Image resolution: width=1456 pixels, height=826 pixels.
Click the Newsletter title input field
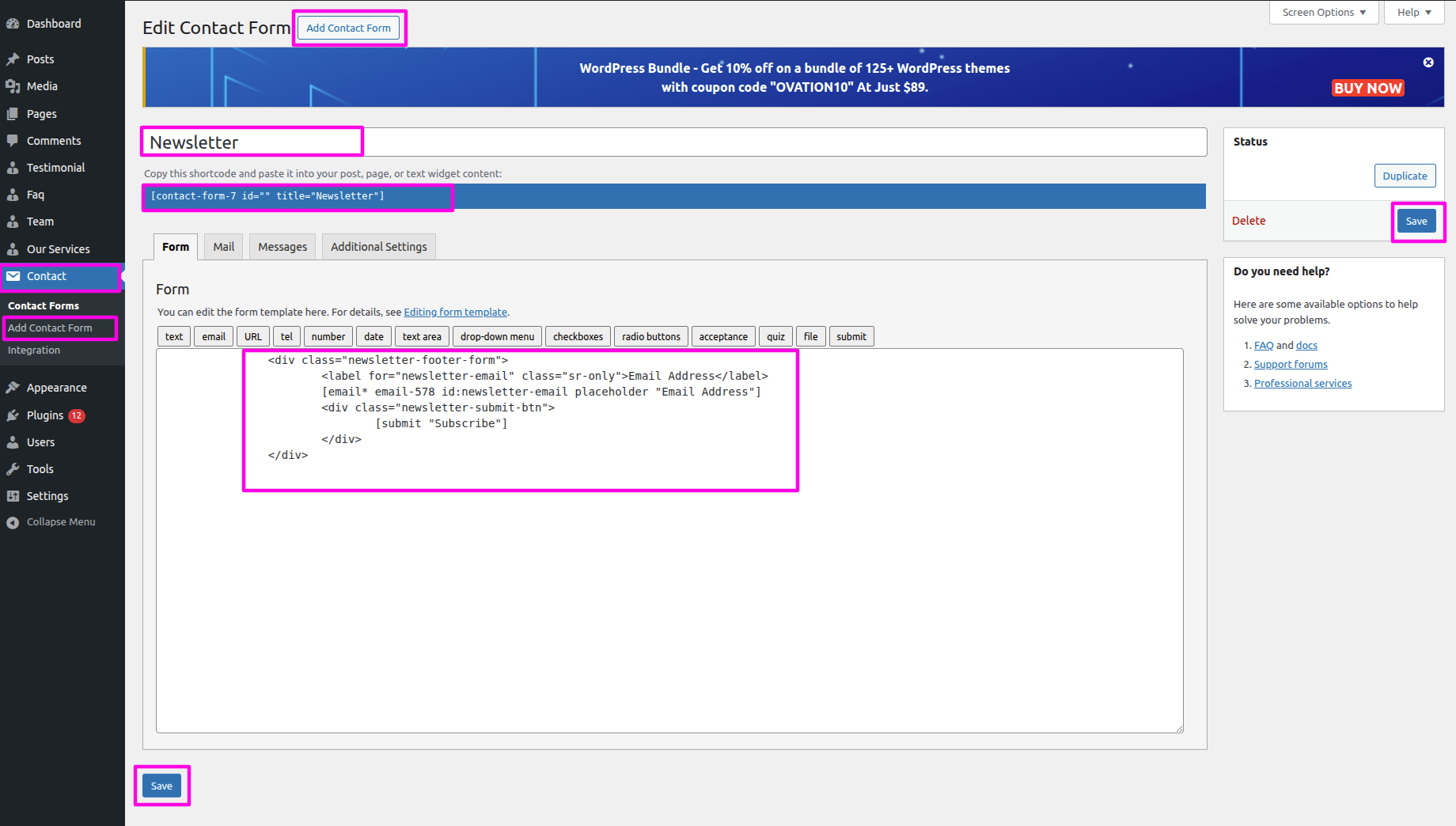(674, 142)
